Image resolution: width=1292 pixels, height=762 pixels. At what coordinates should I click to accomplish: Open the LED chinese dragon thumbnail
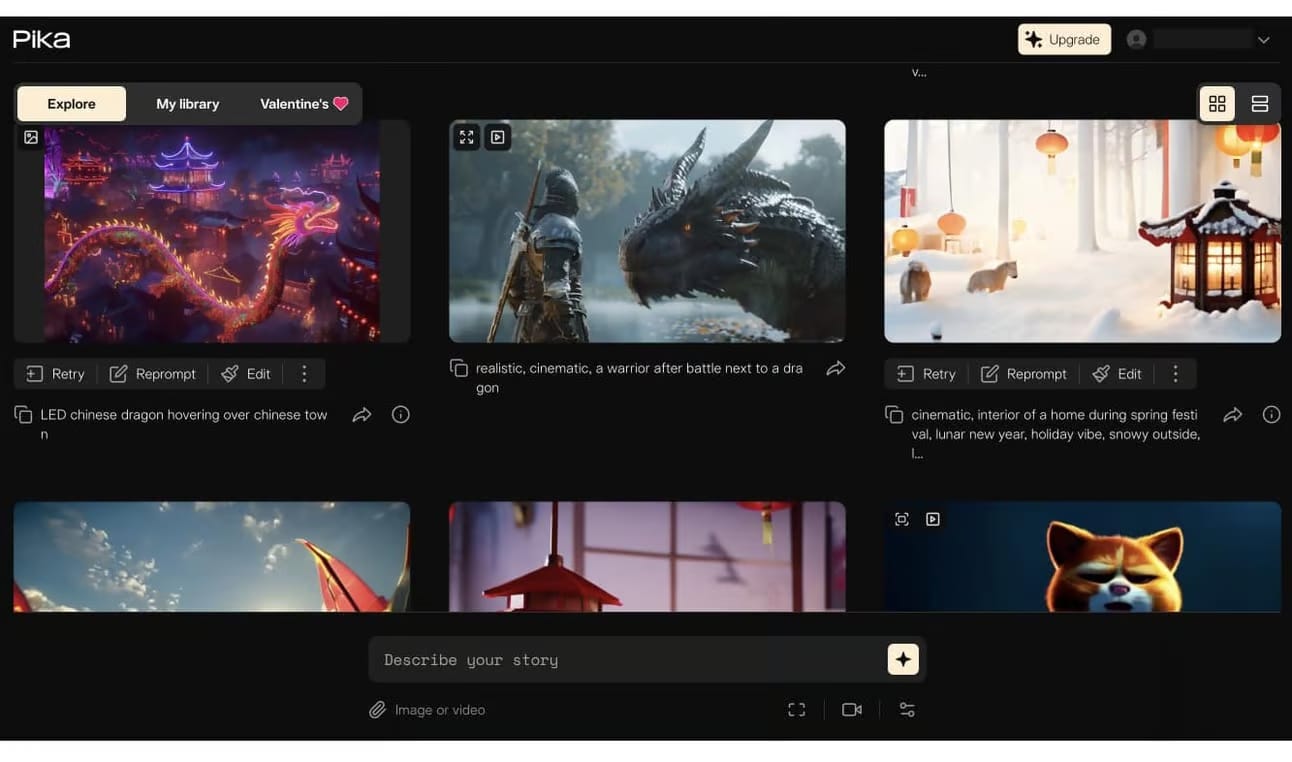[212, 231]
